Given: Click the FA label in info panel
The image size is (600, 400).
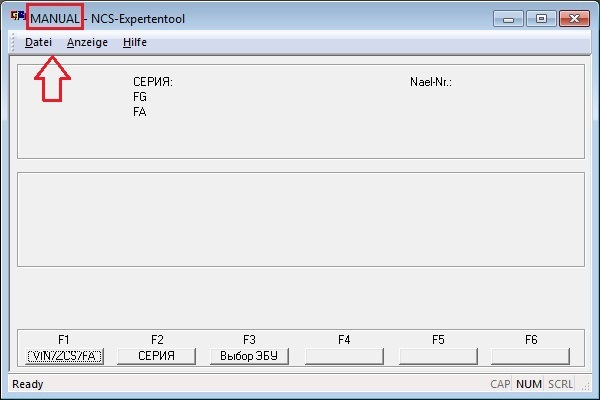Looking at the screenshot, I should [140, 112].
